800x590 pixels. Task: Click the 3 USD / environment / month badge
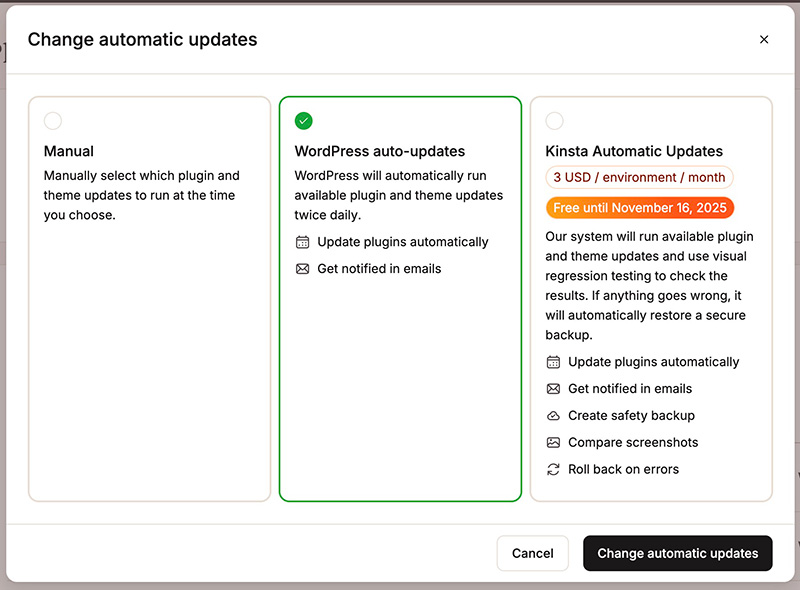coord(639,177)
